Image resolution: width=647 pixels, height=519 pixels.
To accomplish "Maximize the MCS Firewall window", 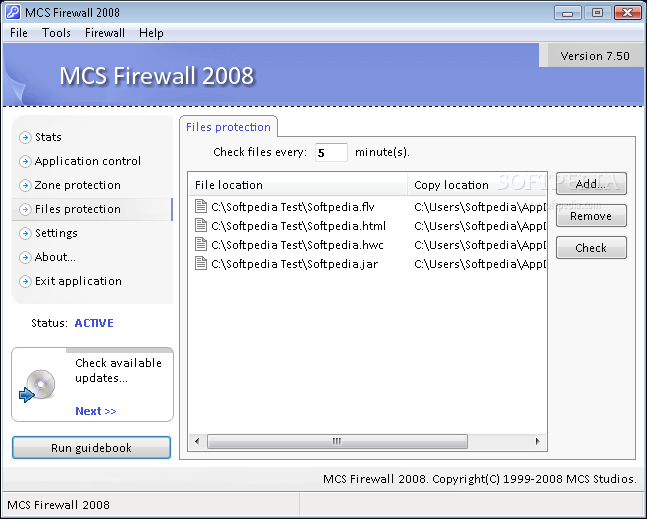I will [597, 13].
